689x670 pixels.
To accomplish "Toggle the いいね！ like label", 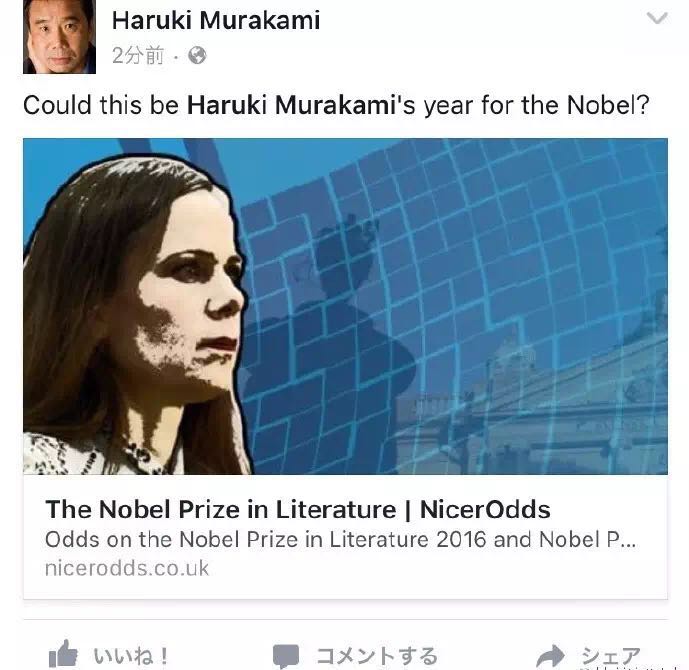I will tap(131, 656).
